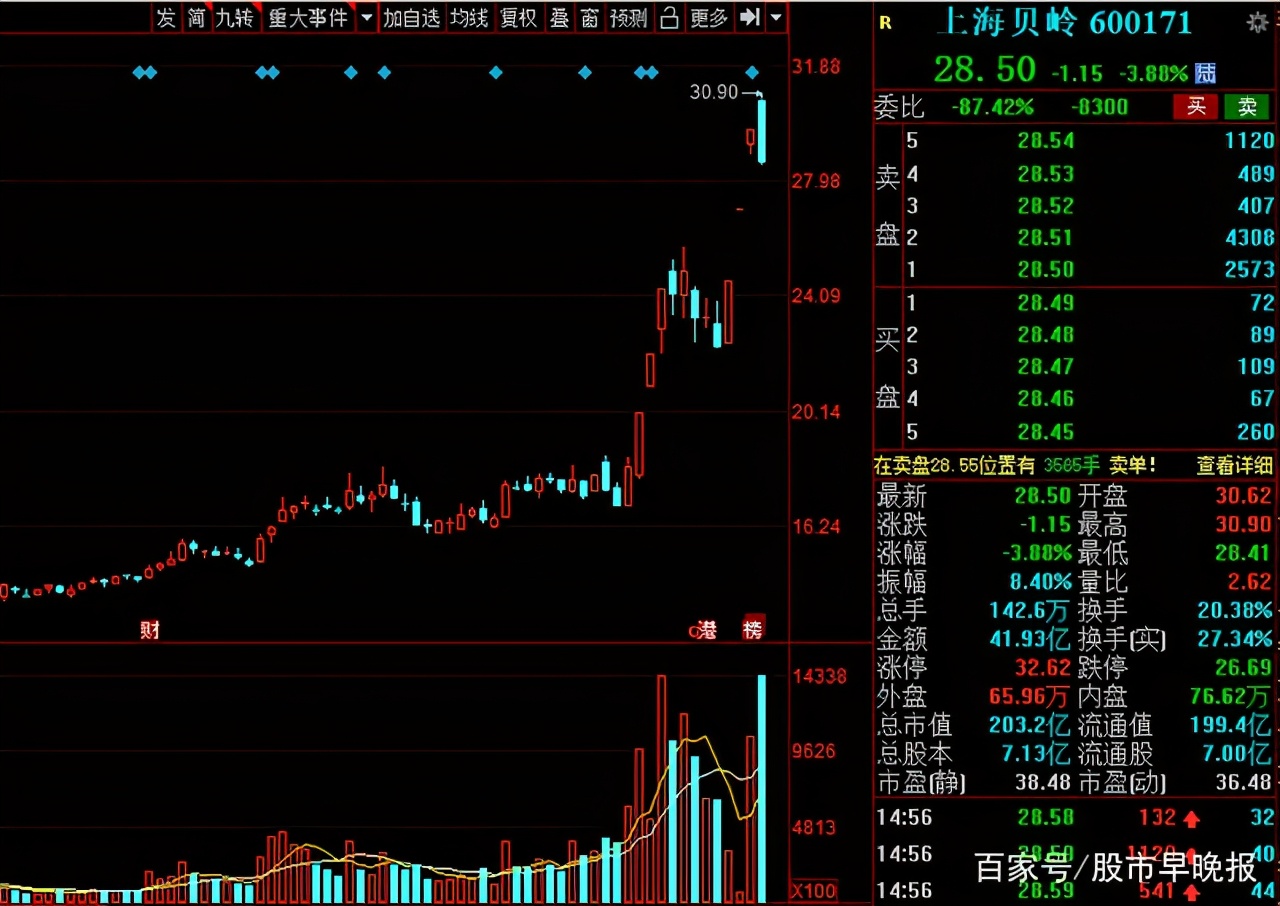This screenshot has width=1280, height=906.
Task: Open the 复权 price adjustment option
Action: (519, 18)
